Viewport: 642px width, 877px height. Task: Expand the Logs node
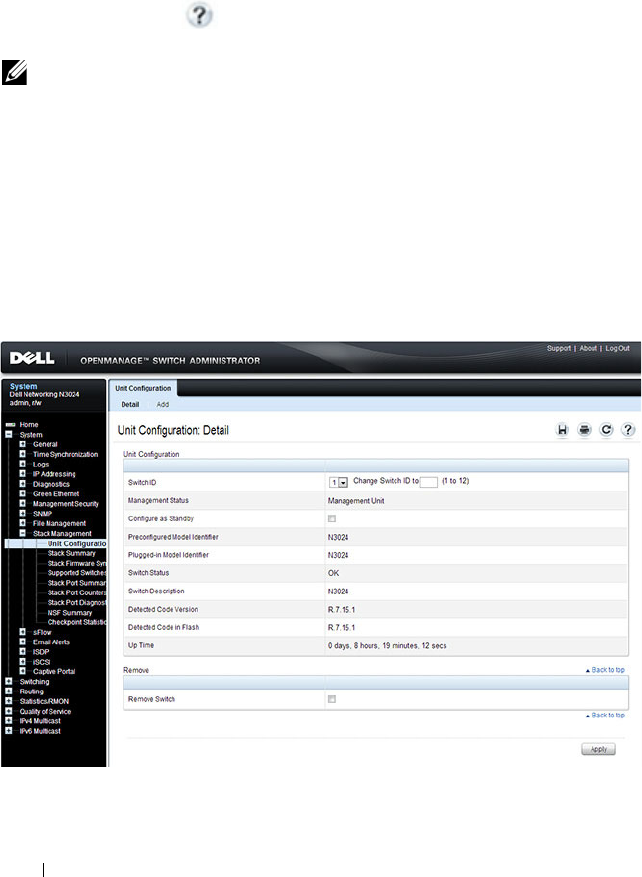tap(22, 464)
